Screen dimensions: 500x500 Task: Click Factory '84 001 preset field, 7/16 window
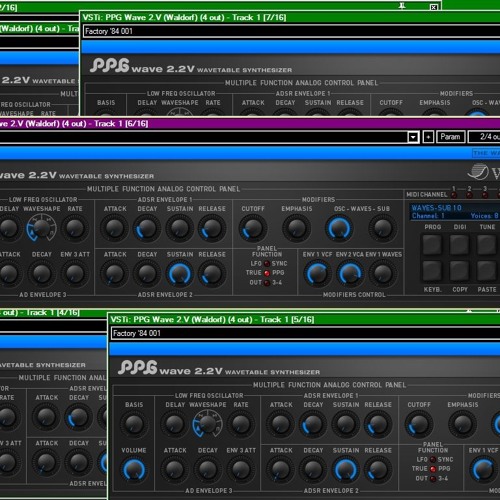click(x=291, y=31)
